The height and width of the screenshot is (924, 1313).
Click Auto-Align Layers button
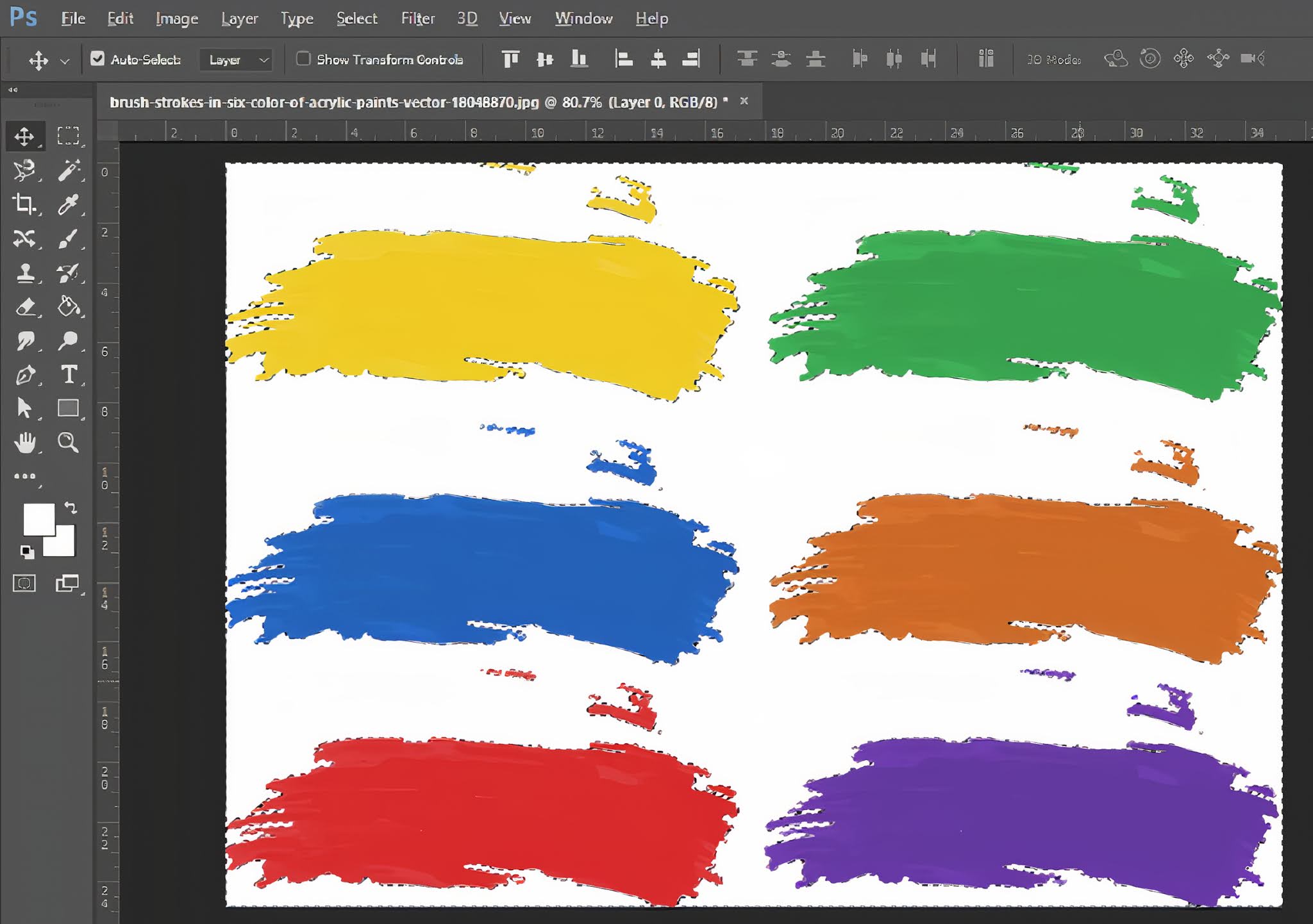pos(986,59)
